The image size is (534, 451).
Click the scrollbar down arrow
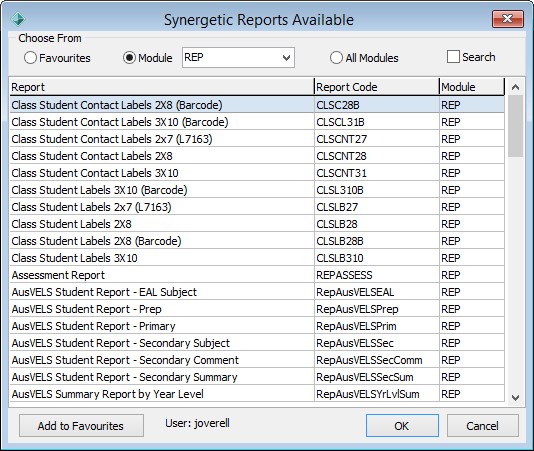click(x=515, y=397)
